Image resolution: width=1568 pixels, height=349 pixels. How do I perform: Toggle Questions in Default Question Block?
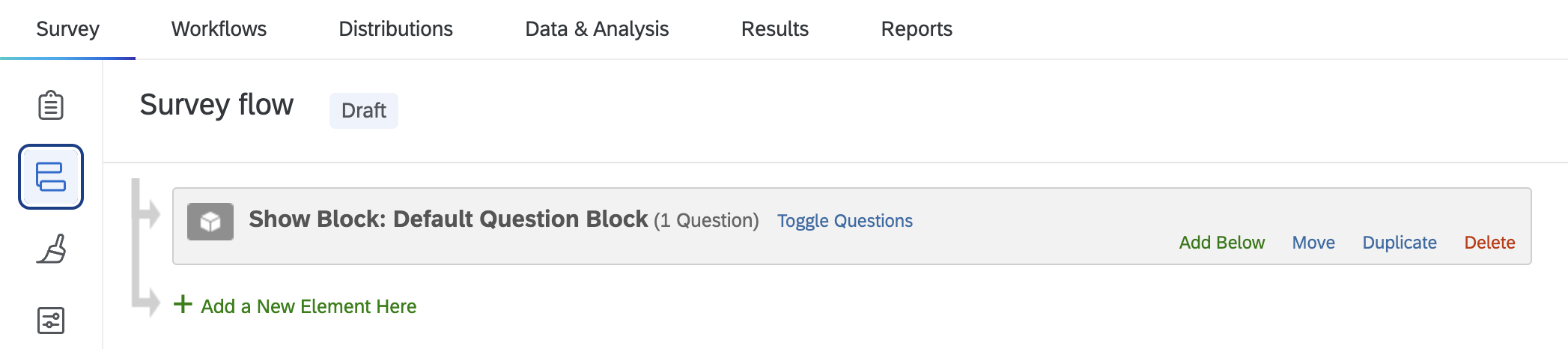[845, 221]
